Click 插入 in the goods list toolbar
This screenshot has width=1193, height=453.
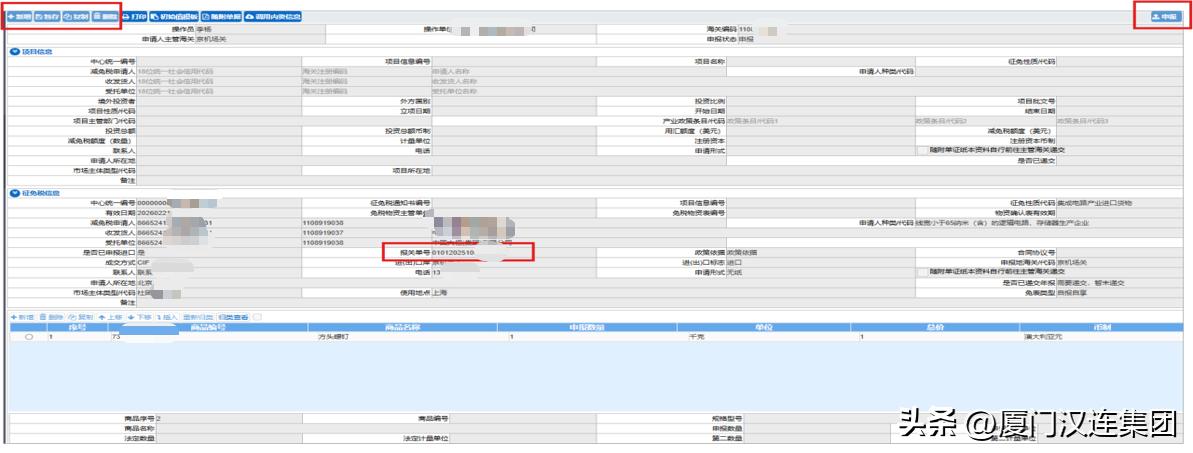coord(167,317)
